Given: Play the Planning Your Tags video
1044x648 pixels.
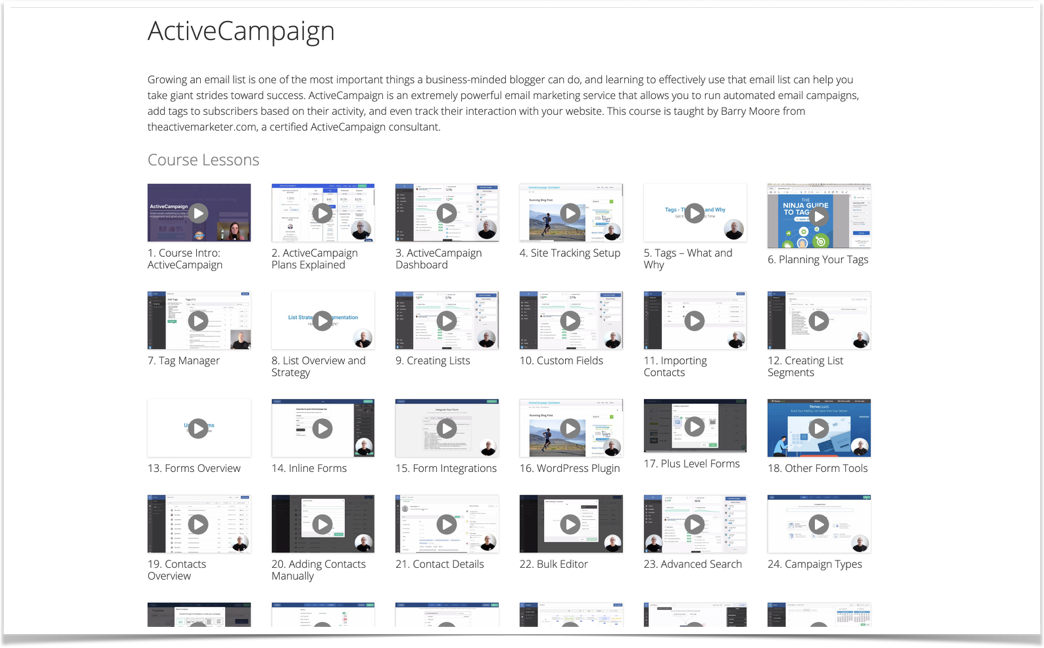Looking at the screenshot, I should pos(818,216).
